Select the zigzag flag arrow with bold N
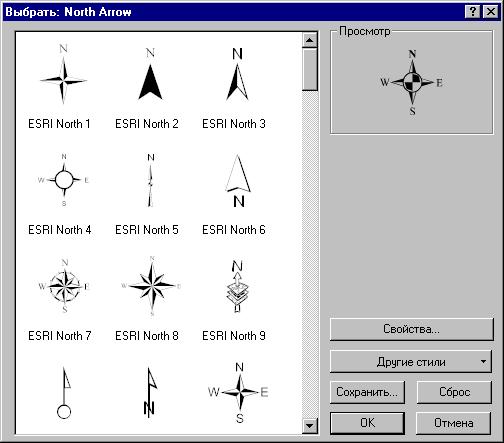This screenshot has width=504, height=443. (150, 392)
